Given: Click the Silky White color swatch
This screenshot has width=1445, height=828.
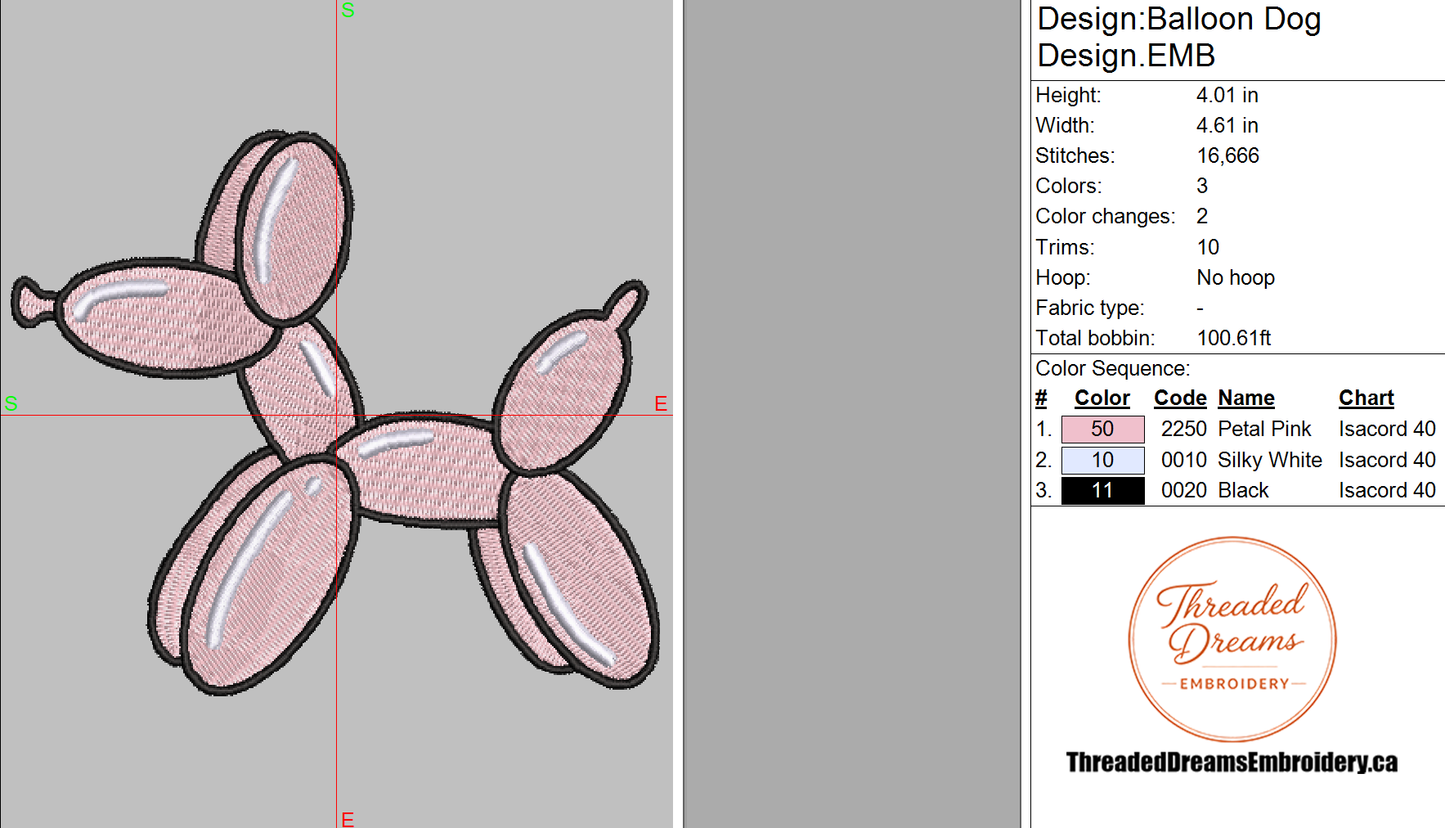Looking at the screenshot, I should [1102, 460].
